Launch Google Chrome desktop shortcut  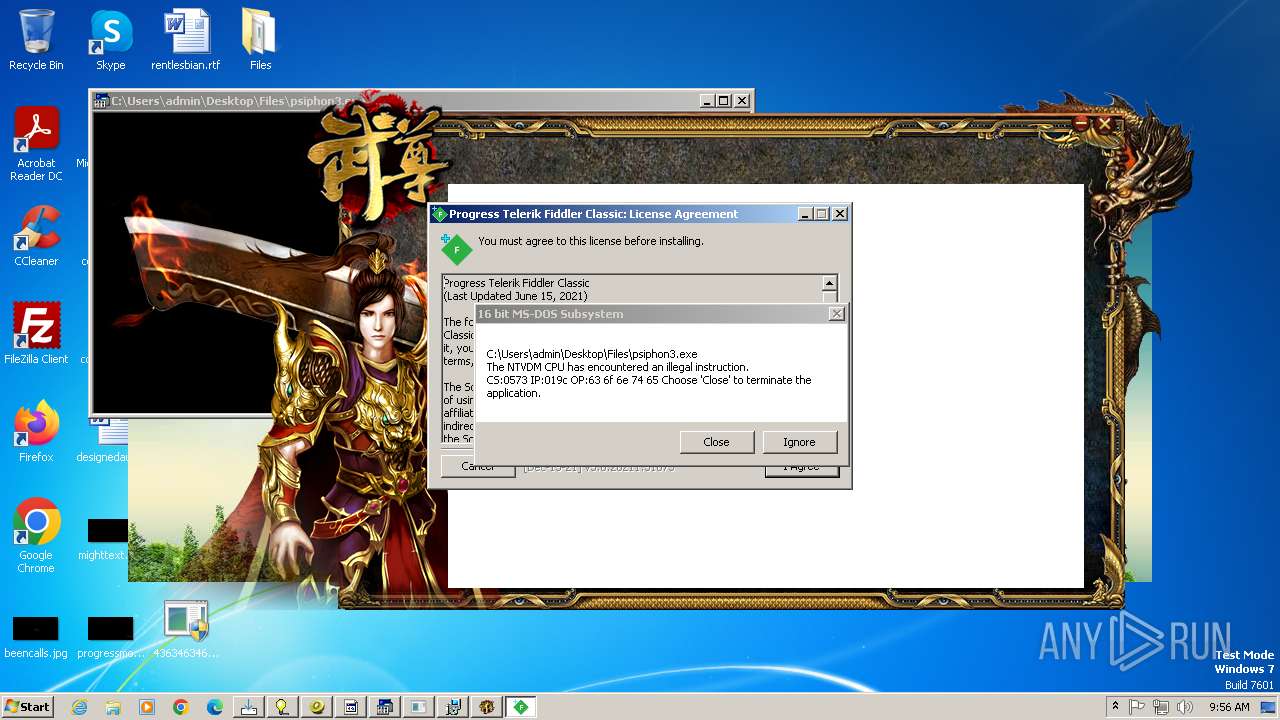(x=36, y=536)
